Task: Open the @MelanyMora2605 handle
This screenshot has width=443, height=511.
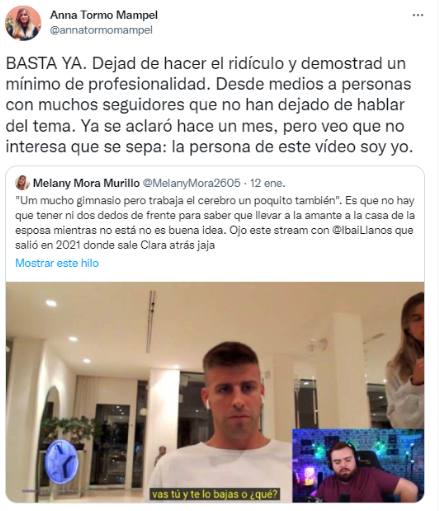Action: click(x=191, y=183)
